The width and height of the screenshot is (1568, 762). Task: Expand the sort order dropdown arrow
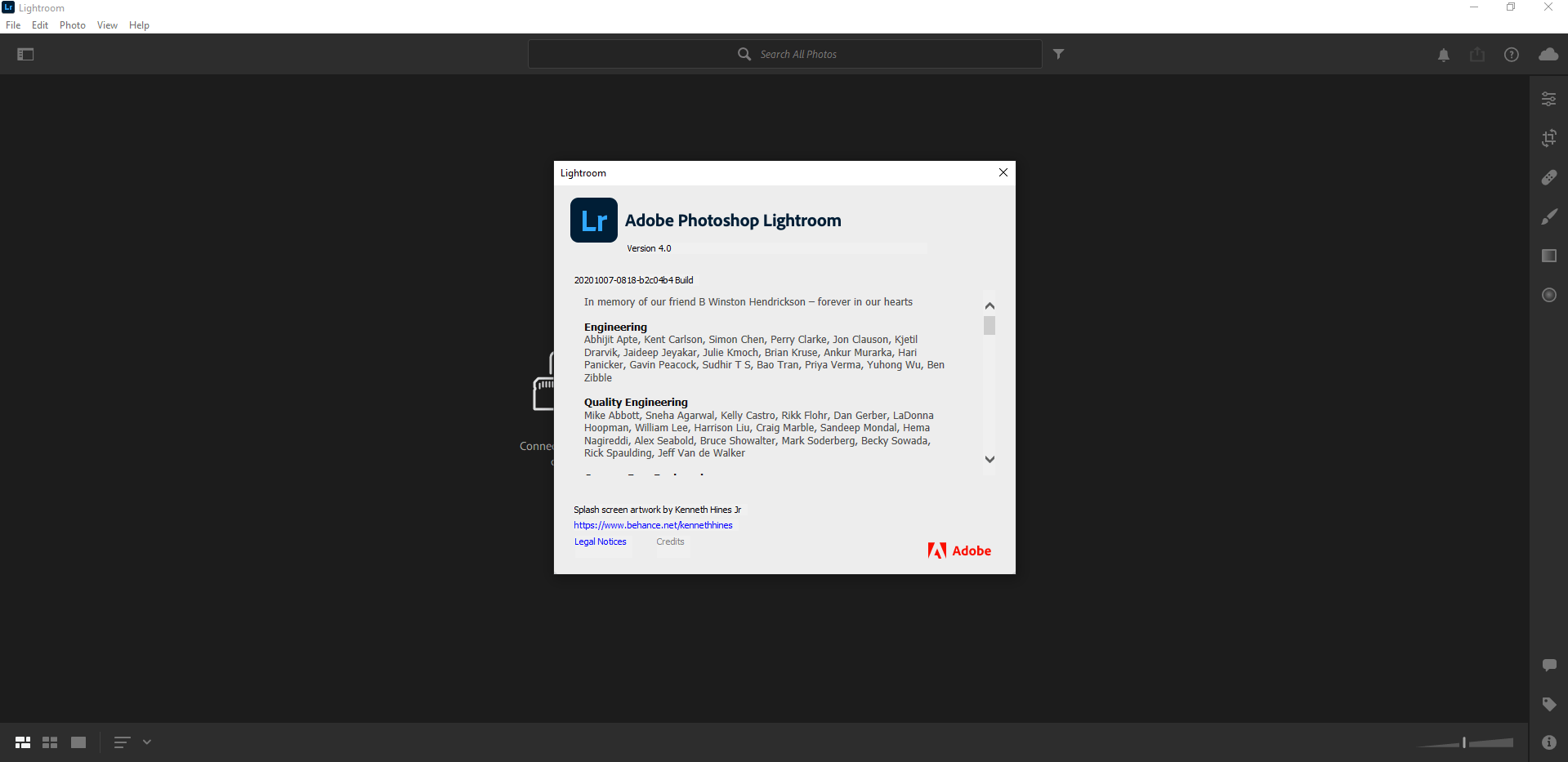147,742
